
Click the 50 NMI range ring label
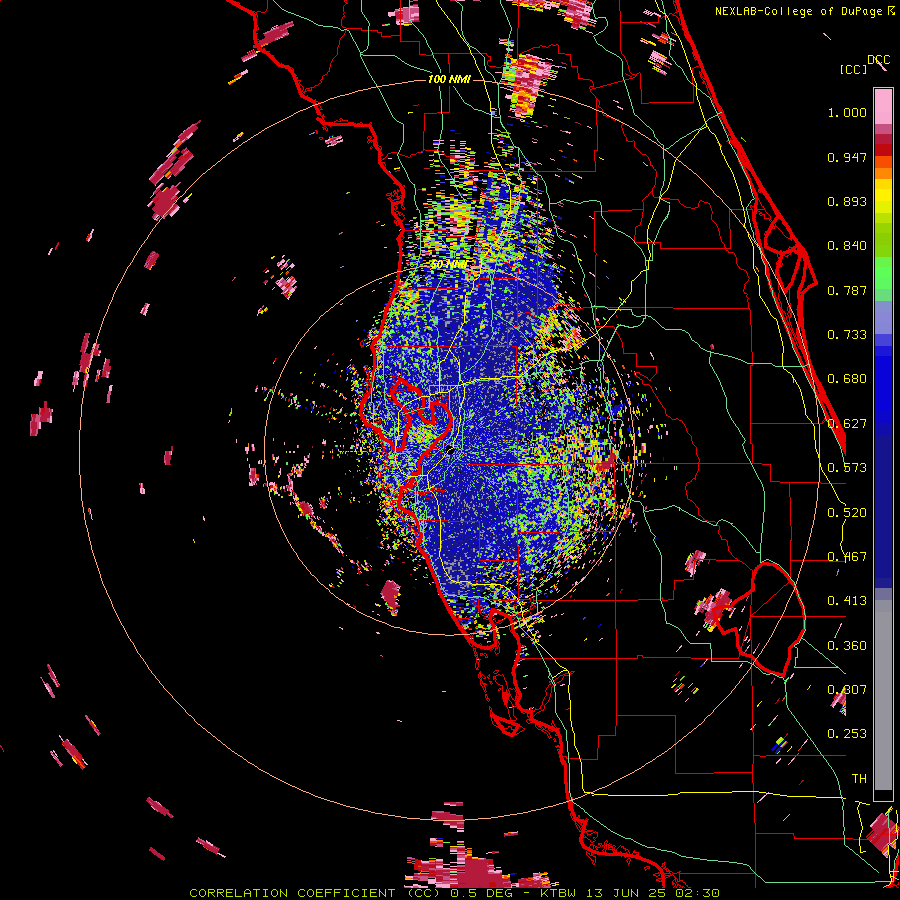[449, 265]
